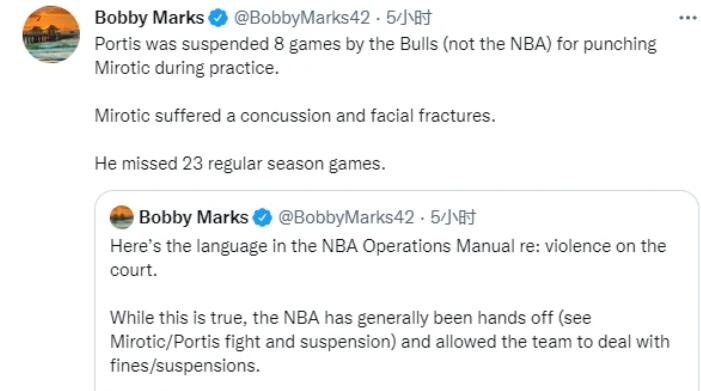Click the quoted line starting 'While this is true'
This screenshot has width=701, height=391.
pos(350,318)
